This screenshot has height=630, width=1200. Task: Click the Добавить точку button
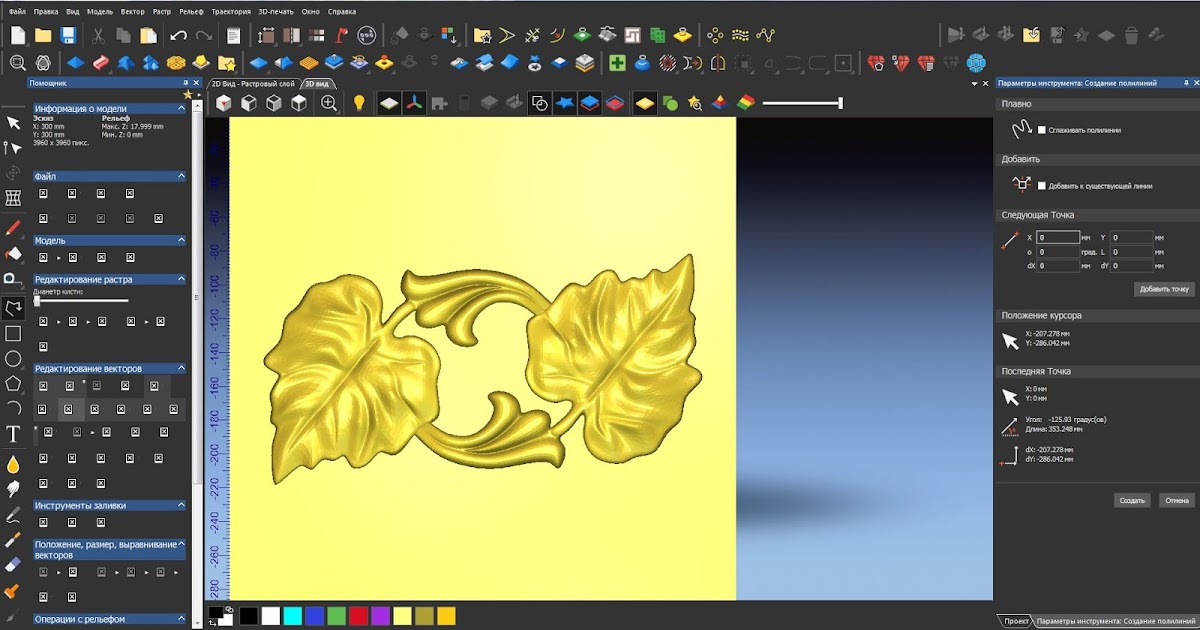pos(1164,289)
